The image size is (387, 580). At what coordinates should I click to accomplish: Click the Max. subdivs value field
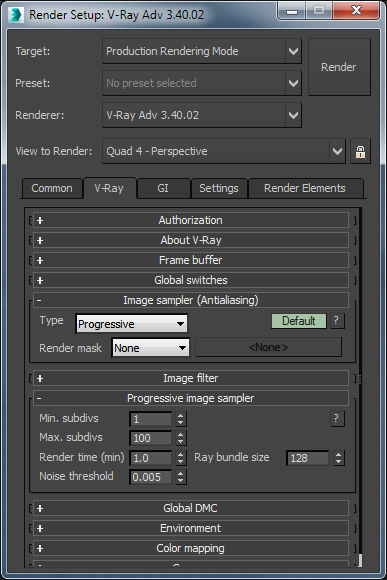(x=151, y=438)
